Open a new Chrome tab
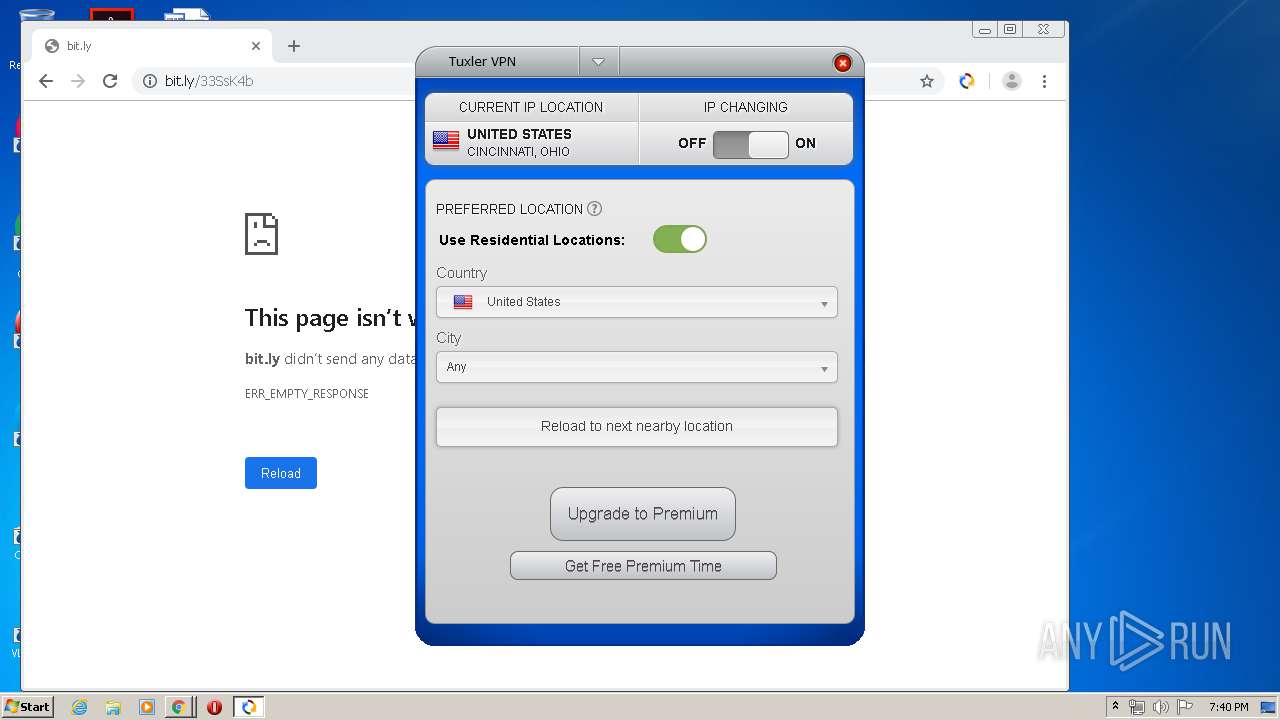 tap(294, 46)
